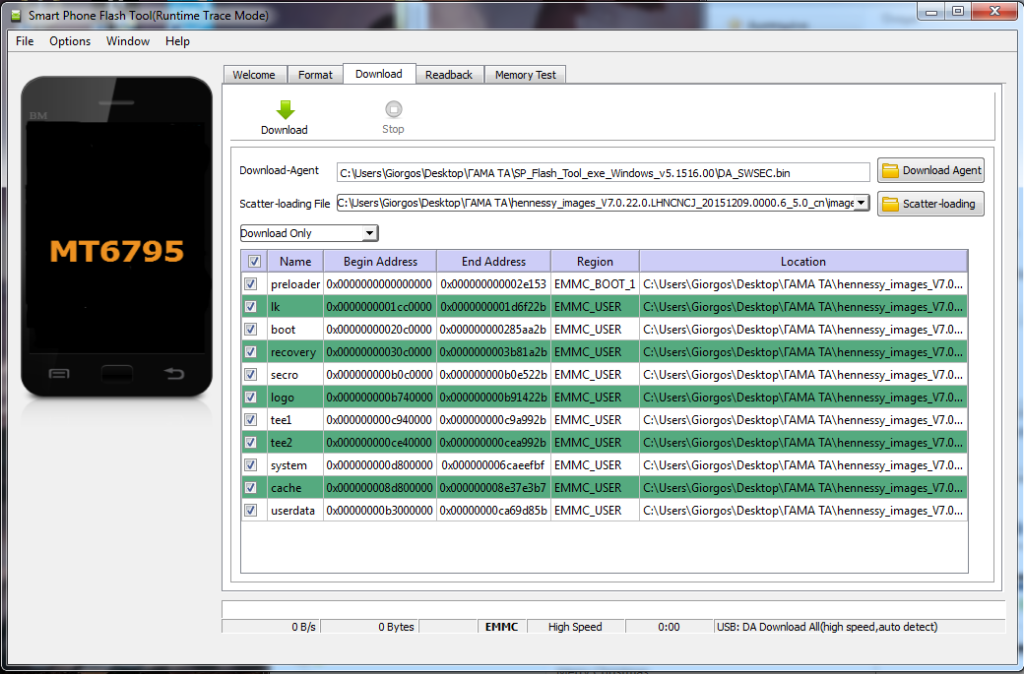Click the green Download arrow icon

coord(285,110)
